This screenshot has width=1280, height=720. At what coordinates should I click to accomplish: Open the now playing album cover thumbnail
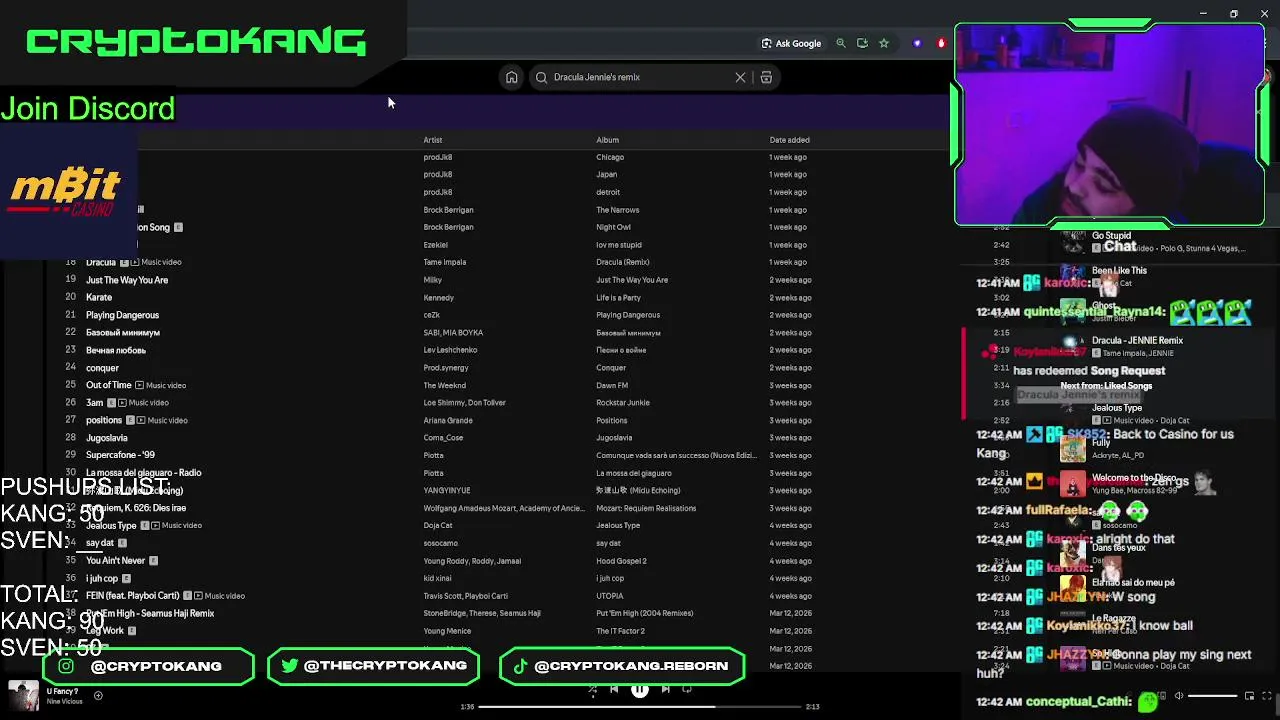click(x=23, y=696)
